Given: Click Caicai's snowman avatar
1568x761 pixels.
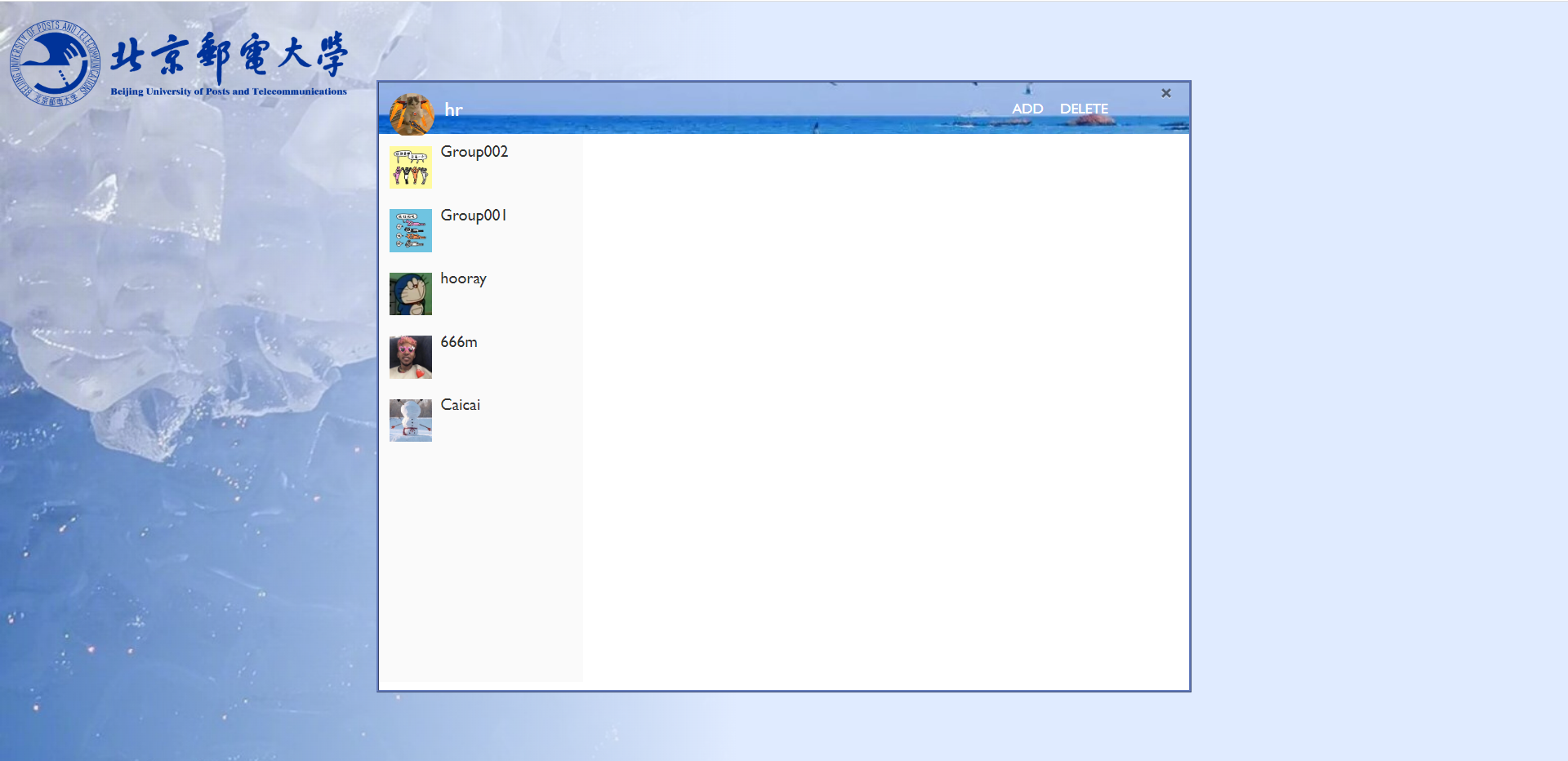Looking at the screenshot, I should (410, 421).
